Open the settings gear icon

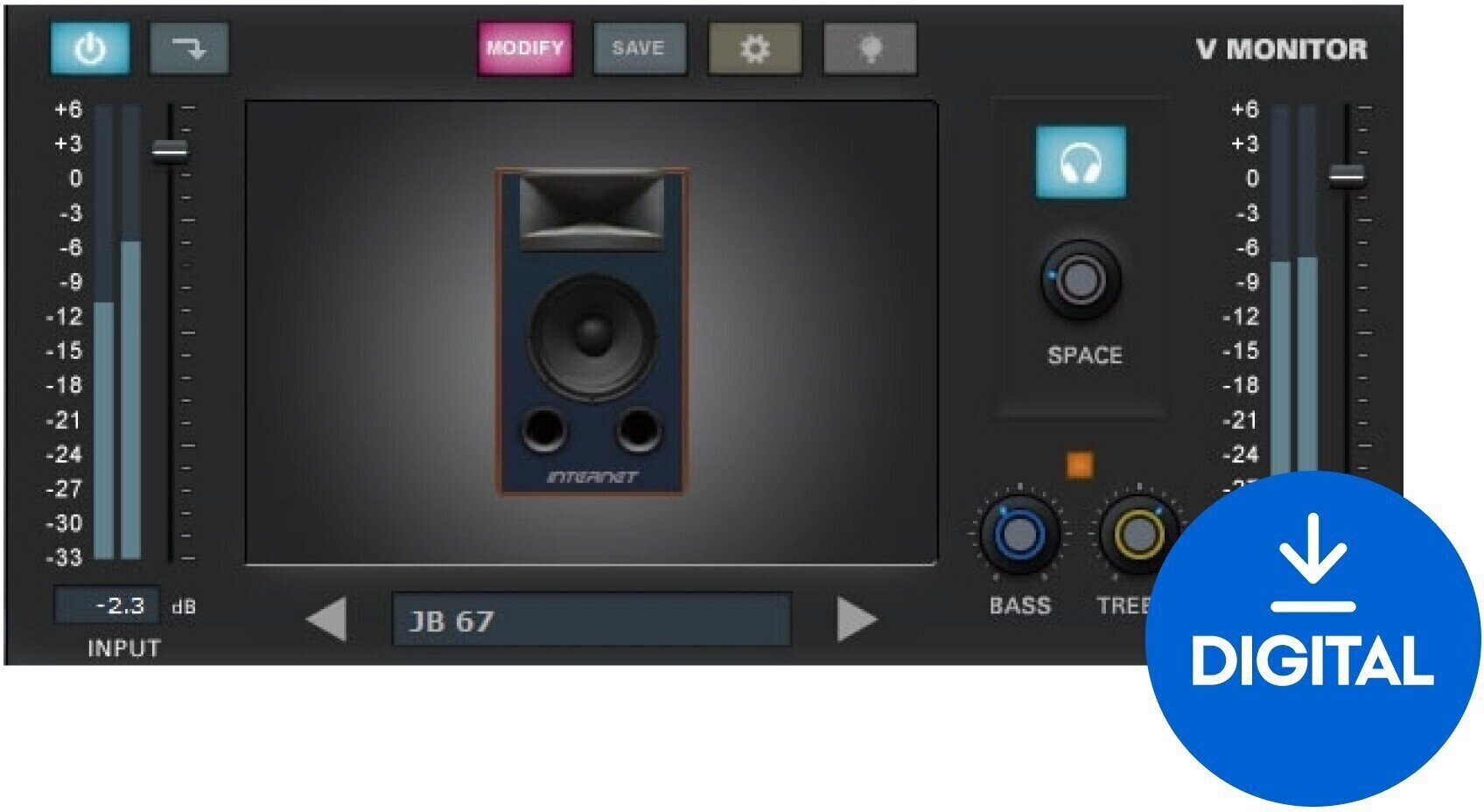(x=755, y=49)
